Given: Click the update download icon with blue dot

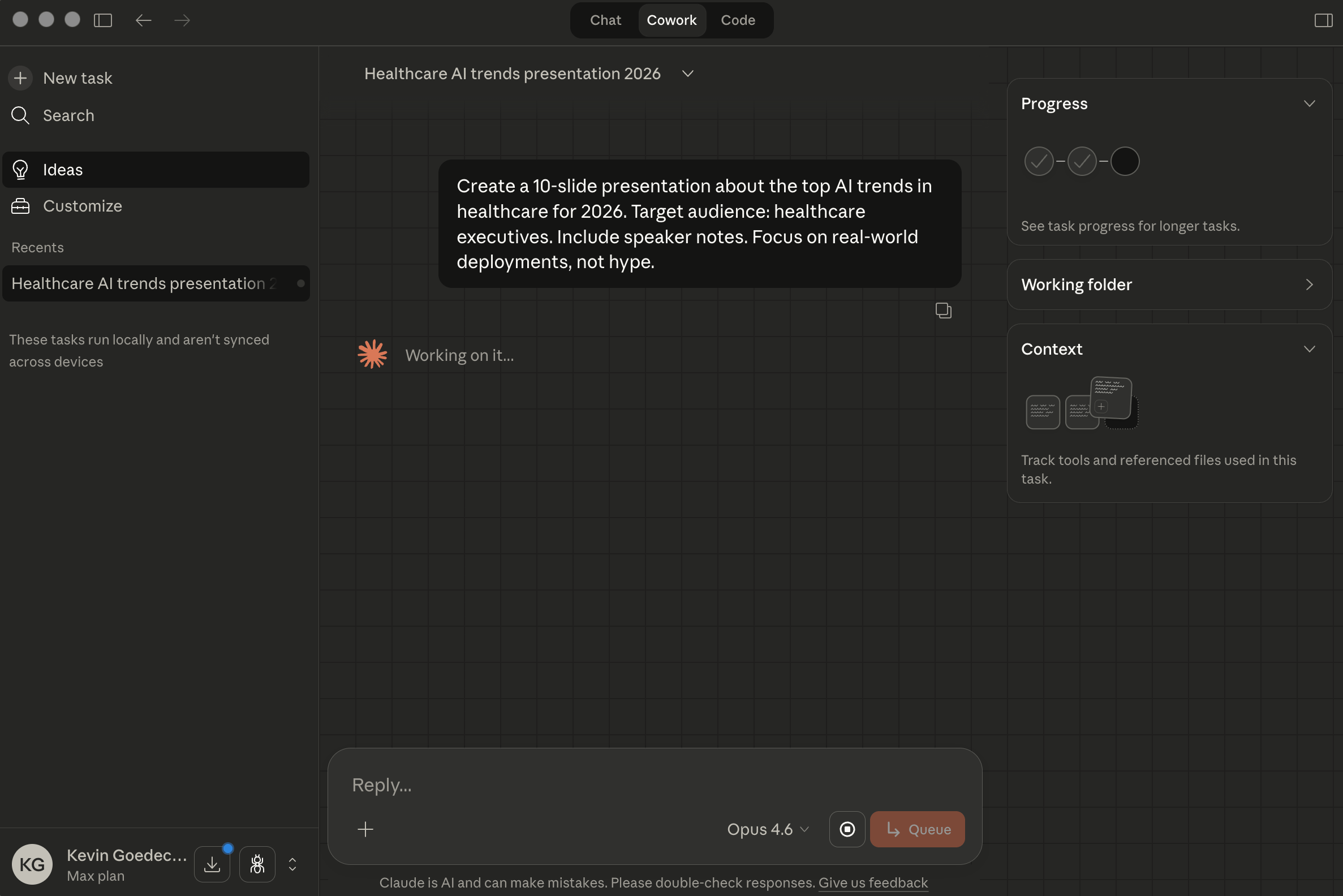Looking at the screenshot, I should (x=212, y=864).
